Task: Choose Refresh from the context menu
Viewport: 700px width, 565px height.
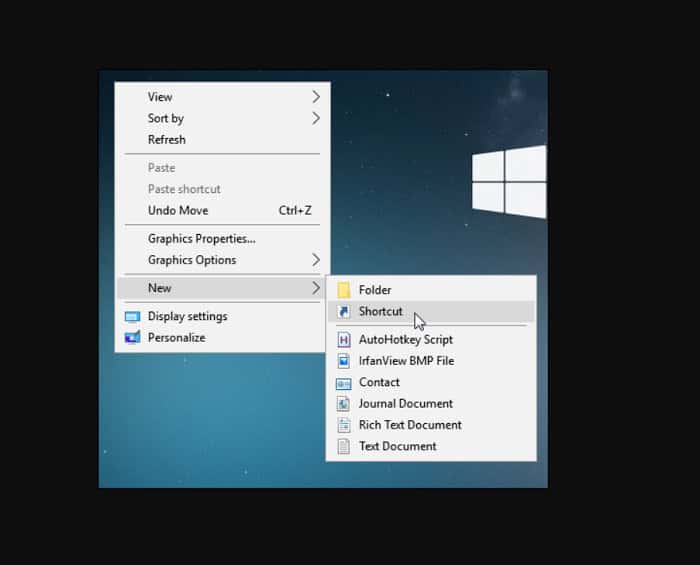Action: point(222,140)
